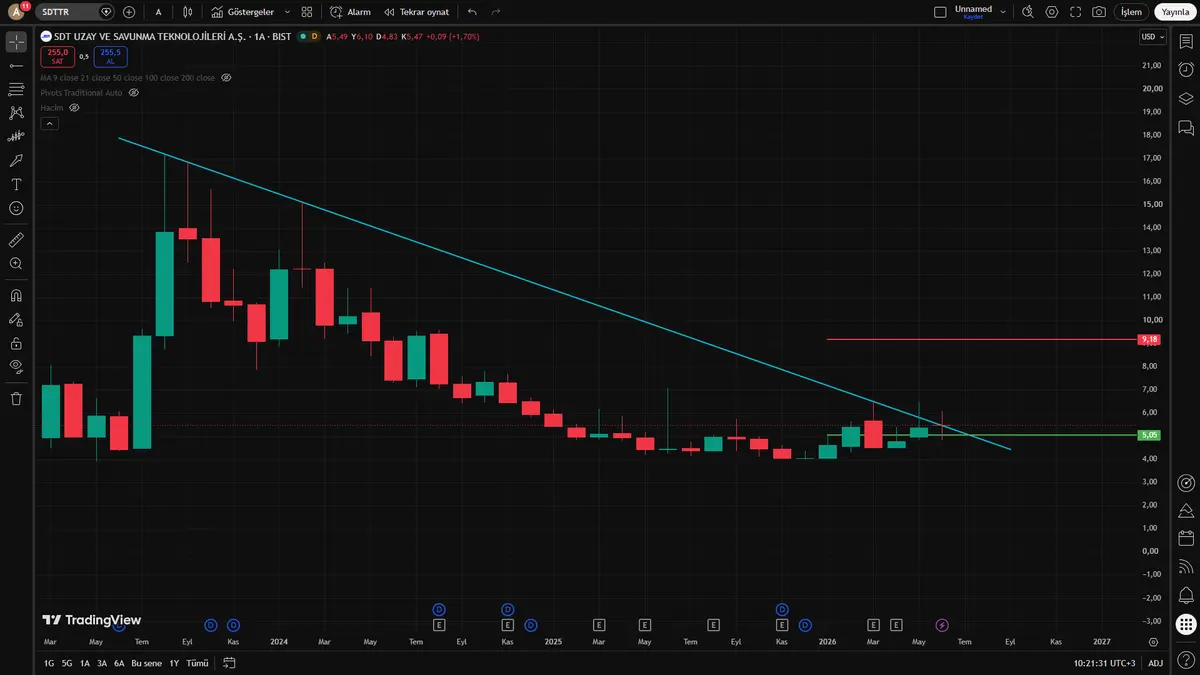Toggle visibility of MA indicator
This screenshot has height=675, width=1200.
point(226,77)
